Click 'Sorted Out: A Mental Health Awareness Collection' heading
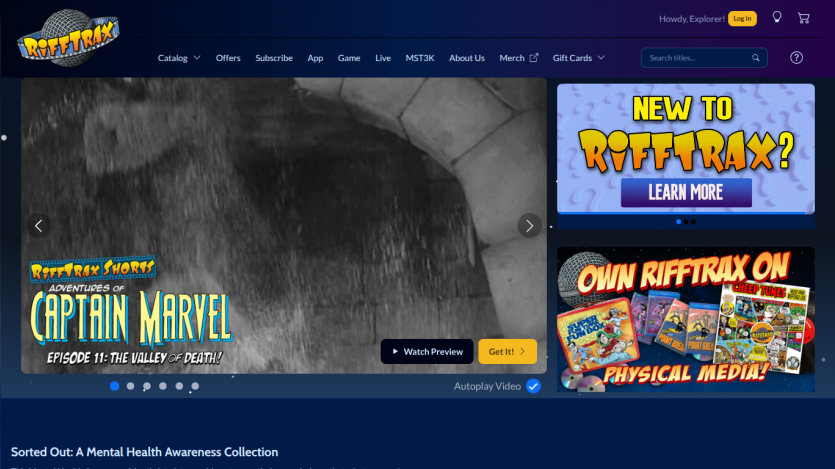The width and height of the screenshot is (835, 469). (144, 452)
